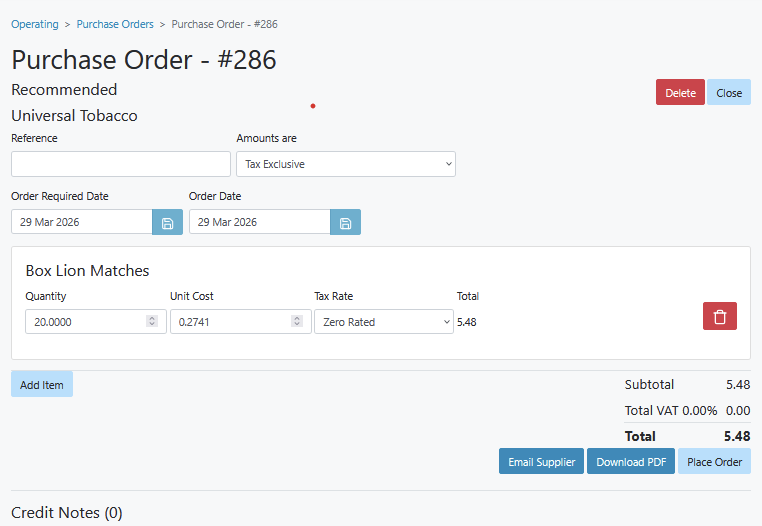Go to Purchase Orders breadcrumb

coord(115,24)
